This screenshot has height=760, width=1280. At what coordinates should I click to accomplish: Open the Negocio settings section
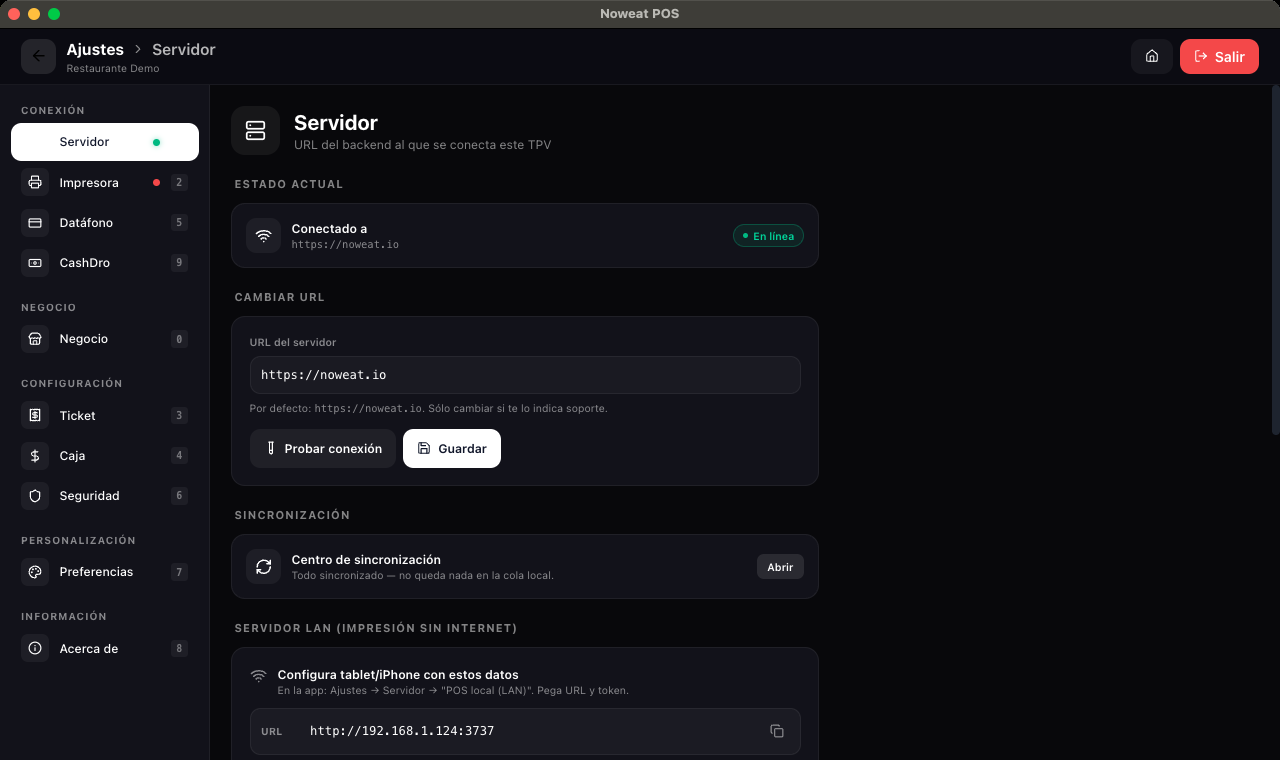point(105,338)
